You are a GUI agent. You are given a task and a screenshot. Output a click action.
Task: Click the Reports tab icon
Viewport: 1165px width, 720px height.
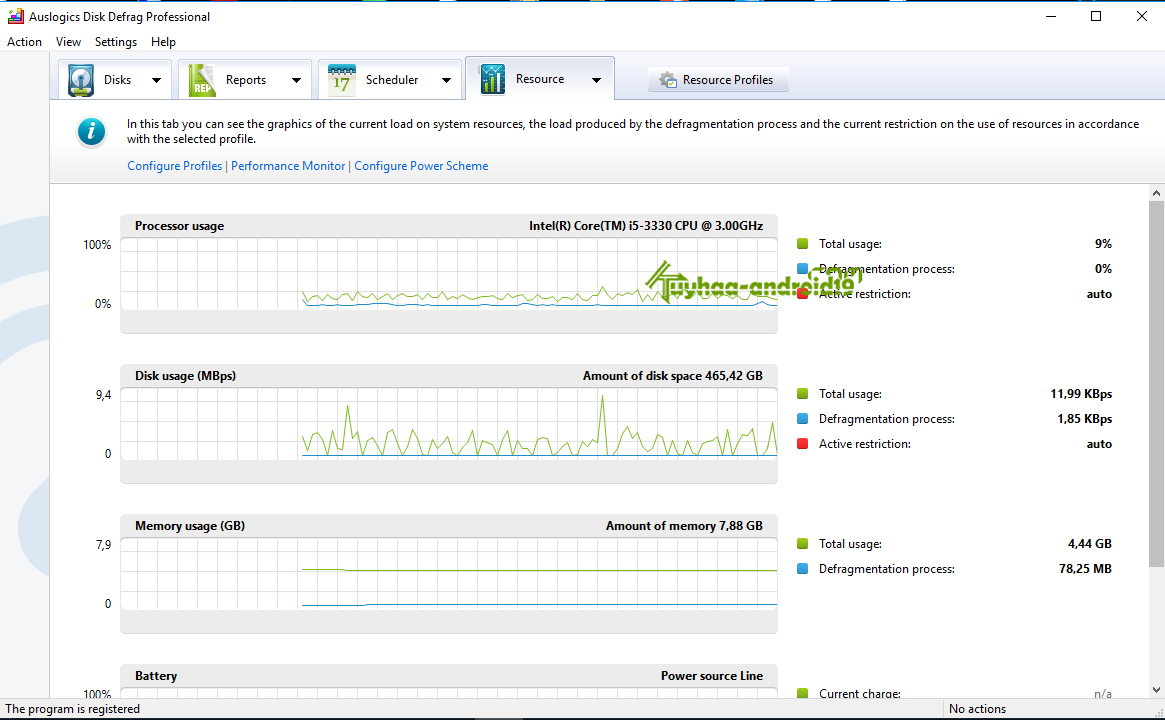(x=202, y=80)
